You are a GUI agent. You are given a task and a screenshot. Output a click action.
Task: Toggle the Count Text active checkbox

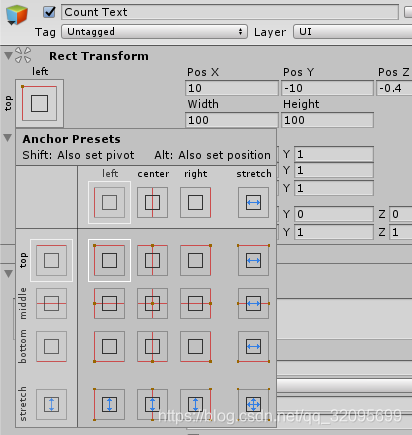(x=49, y=12)
